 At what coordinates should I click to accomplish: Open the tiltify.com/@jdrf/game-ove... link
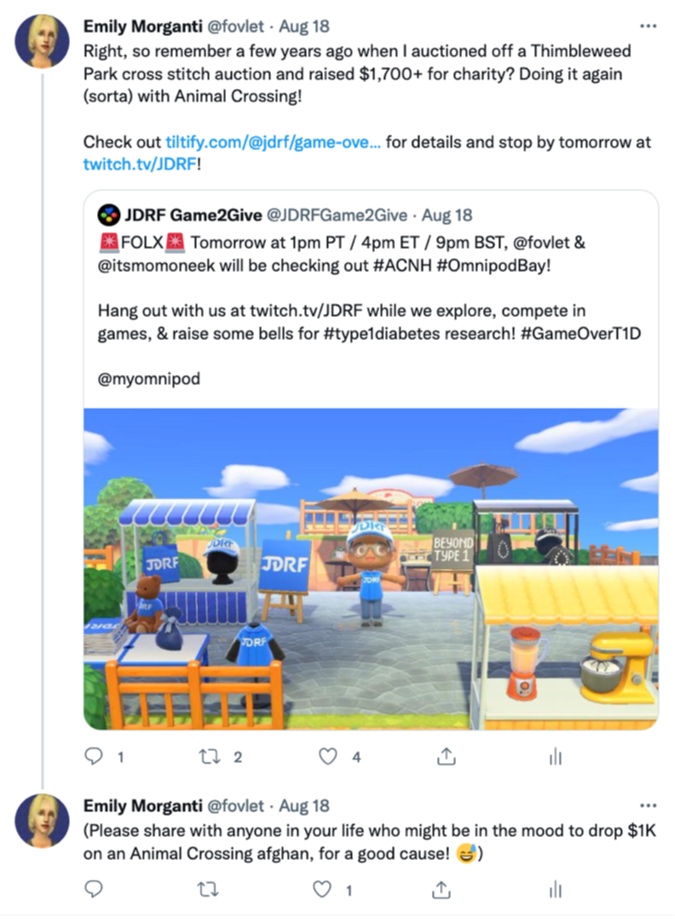pos(273,142)
